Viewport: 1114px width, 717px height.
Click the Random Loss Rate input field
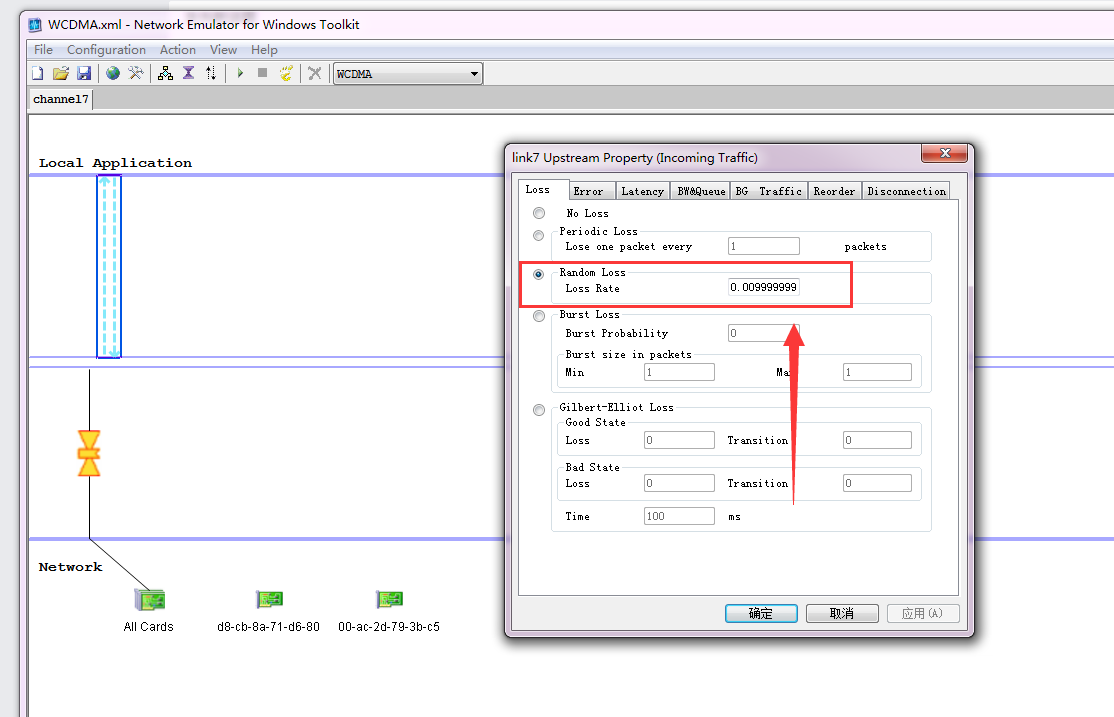763,288
